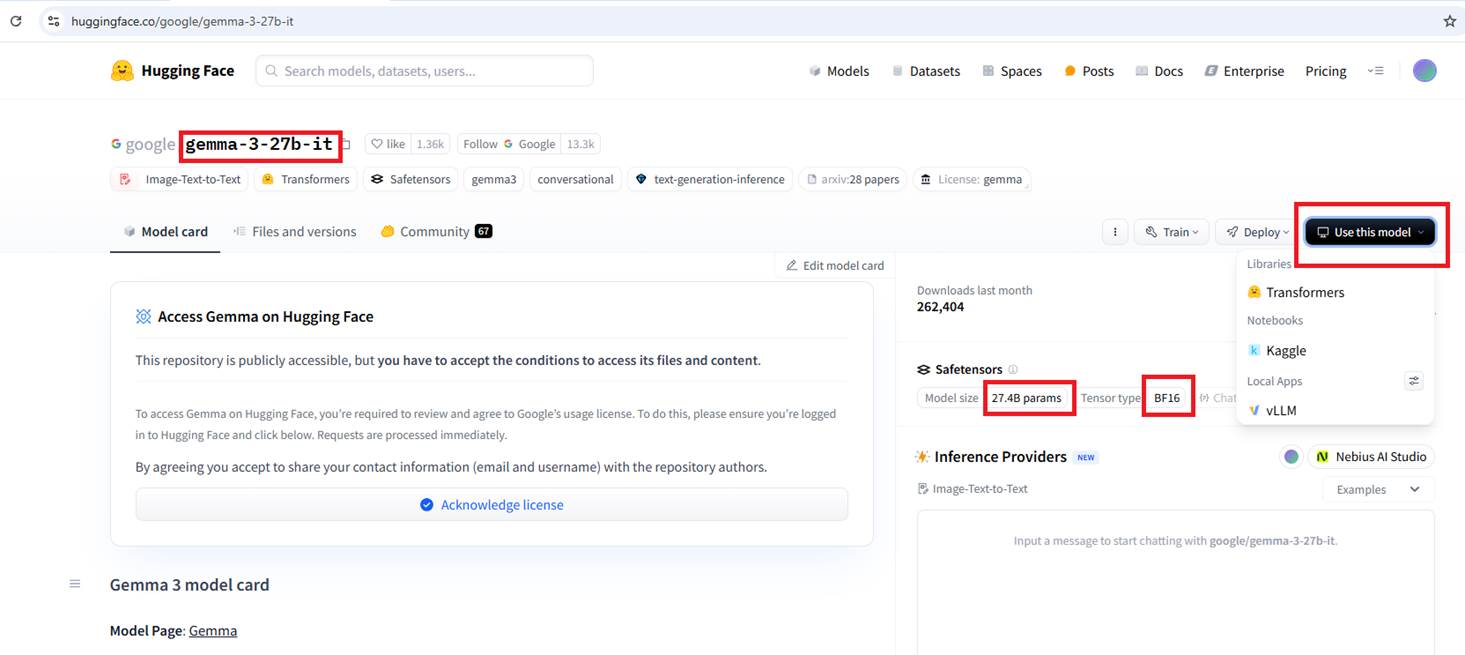Click the Acknowledge license button

[x=492, y=505]
